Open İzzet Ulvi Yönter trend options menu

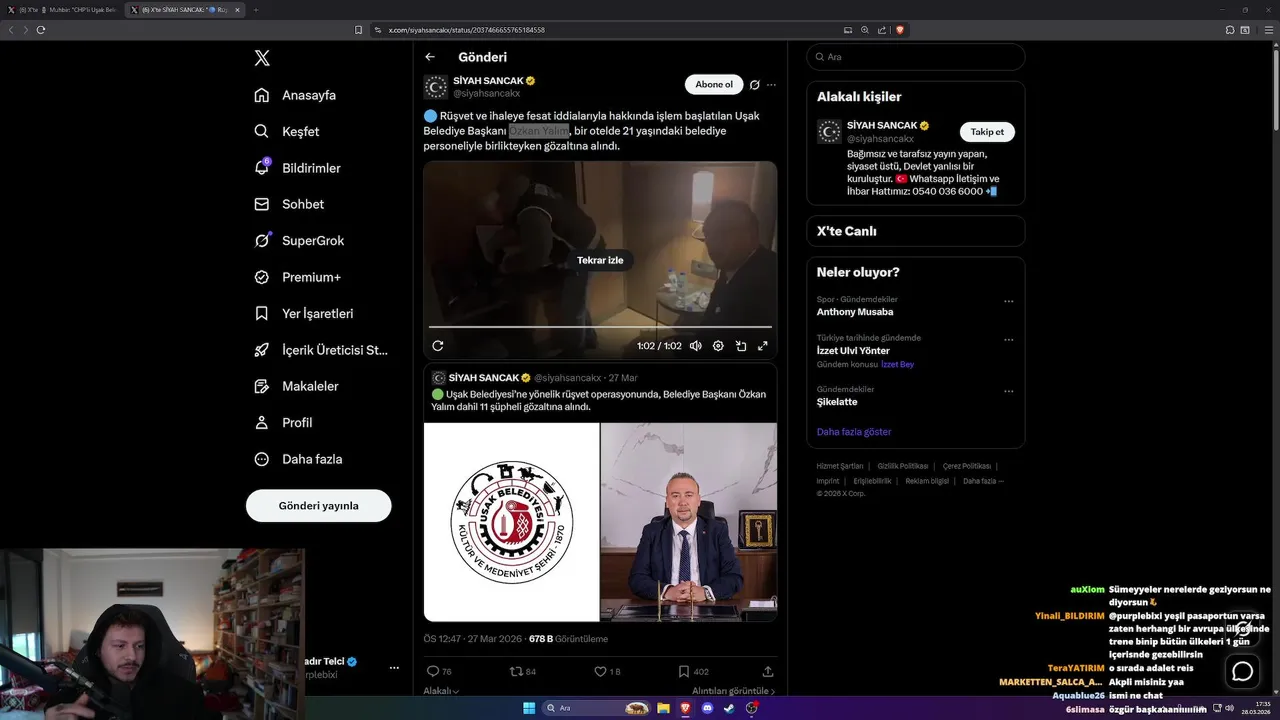pos(1008,339)
